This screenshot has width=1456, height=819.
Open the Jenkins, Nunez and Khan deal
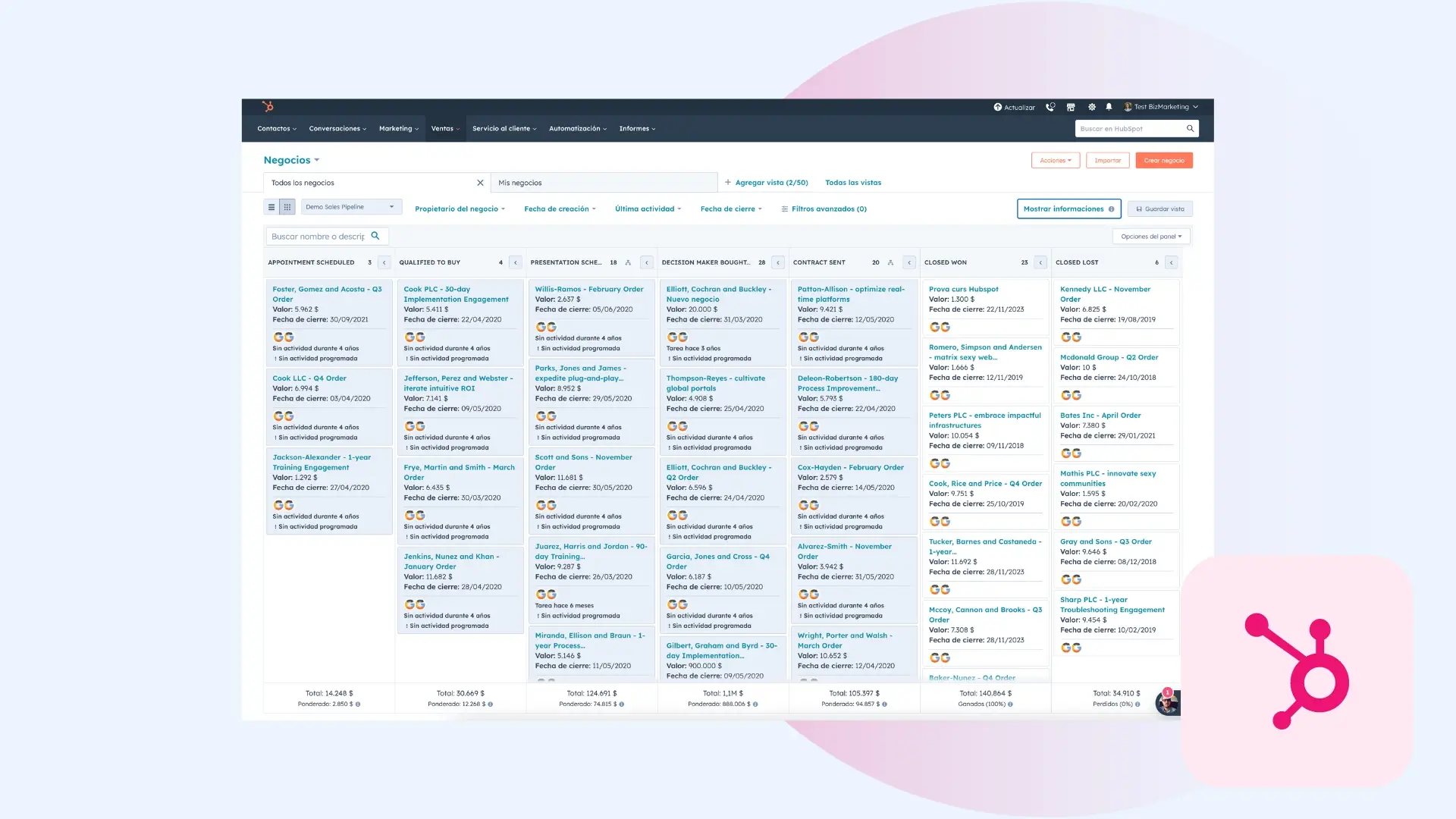click(451, 561)
